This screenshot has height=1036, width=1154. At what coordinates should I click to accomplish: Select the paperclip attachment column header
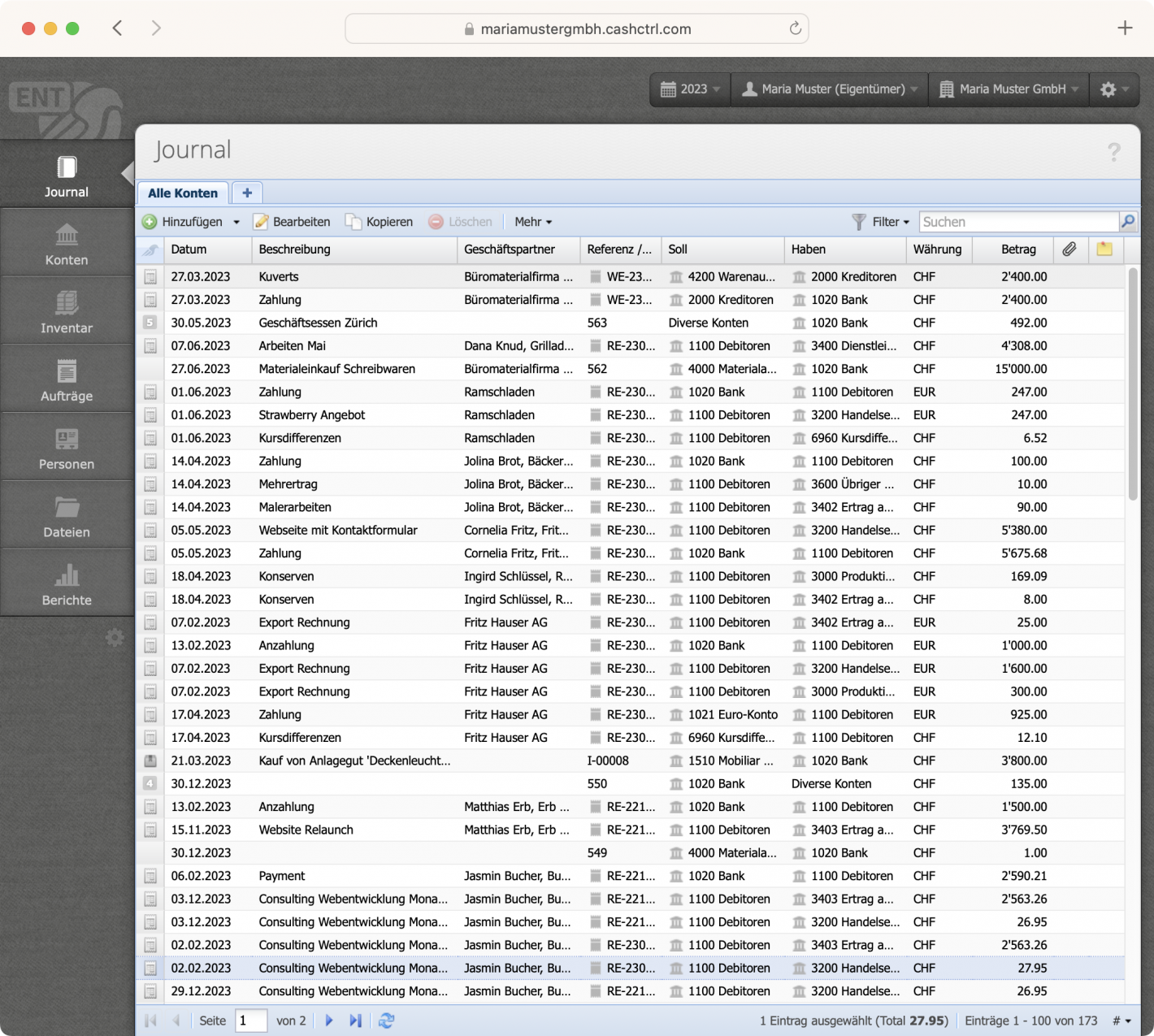[x=1070, y=249]
